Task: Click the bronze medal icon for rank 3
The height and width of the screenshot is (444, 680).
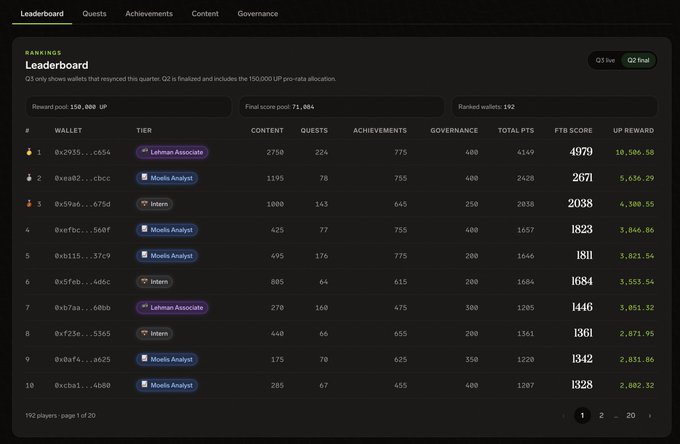Action: click(x=29, y=203)
